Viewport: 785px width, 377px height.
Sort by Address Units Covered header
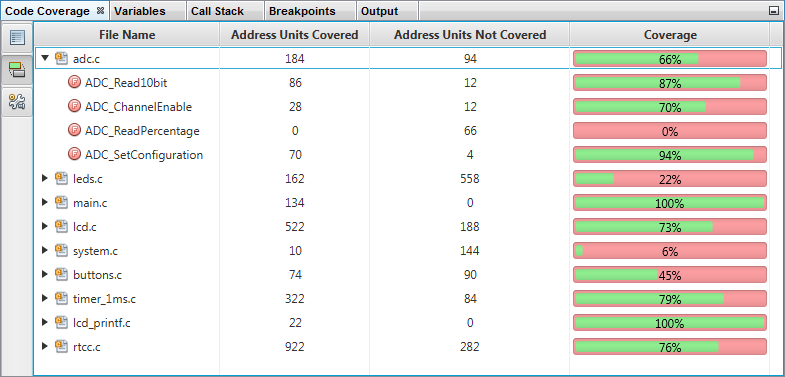click(294, 35)
